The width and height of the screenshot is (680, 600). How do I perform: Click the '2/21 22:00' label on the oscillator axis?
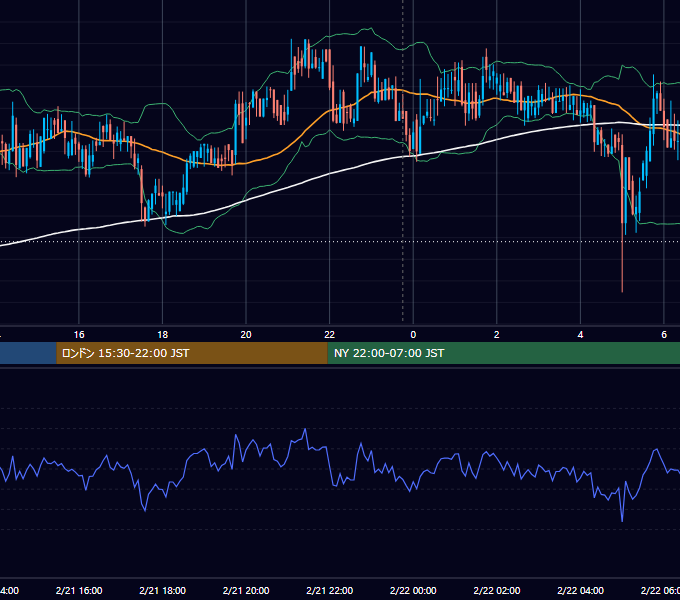click(330, 590)
